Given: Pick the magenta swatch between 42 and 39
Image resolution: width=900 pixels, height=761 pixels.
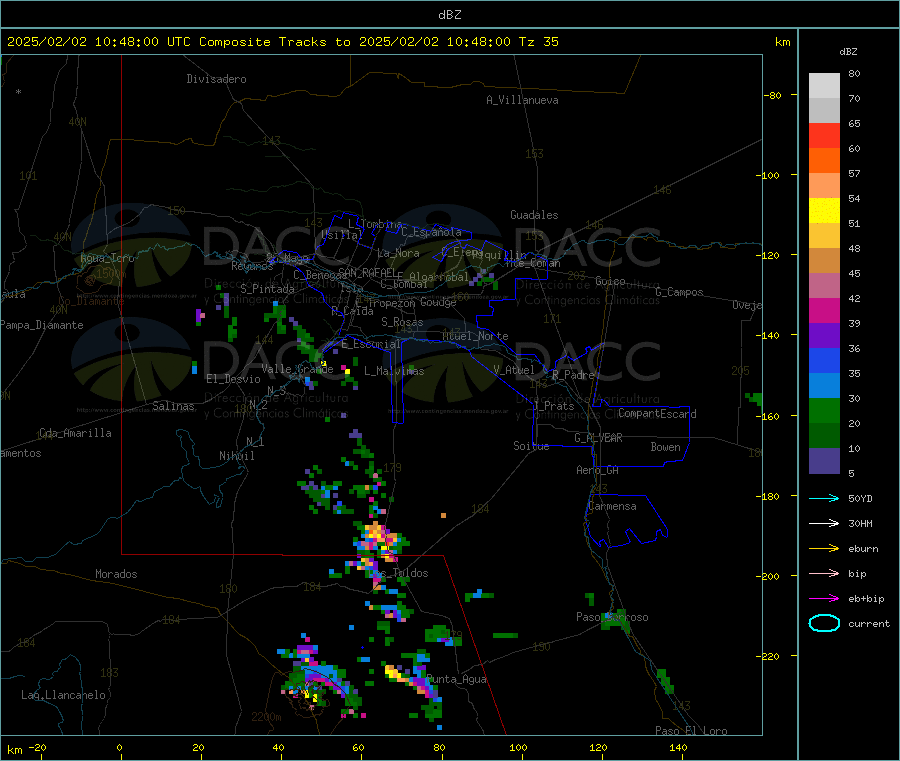Looking at the screenshot, I should tap(824, 310).
